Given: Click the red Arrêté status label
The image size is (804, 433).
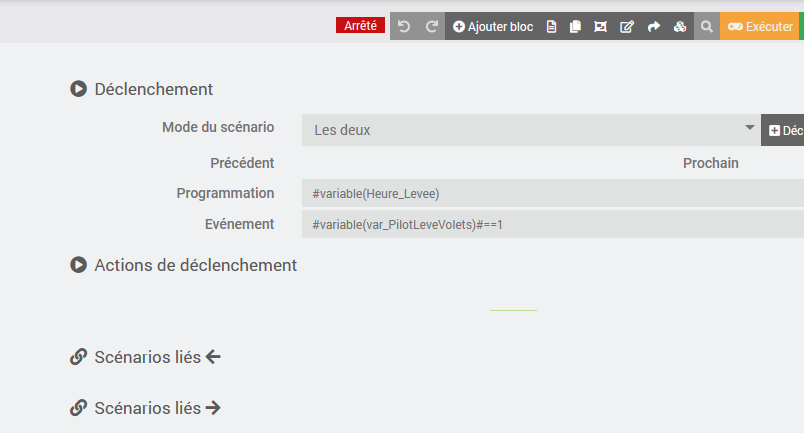Looking at the screenshot, I should [x=360, y=26].
